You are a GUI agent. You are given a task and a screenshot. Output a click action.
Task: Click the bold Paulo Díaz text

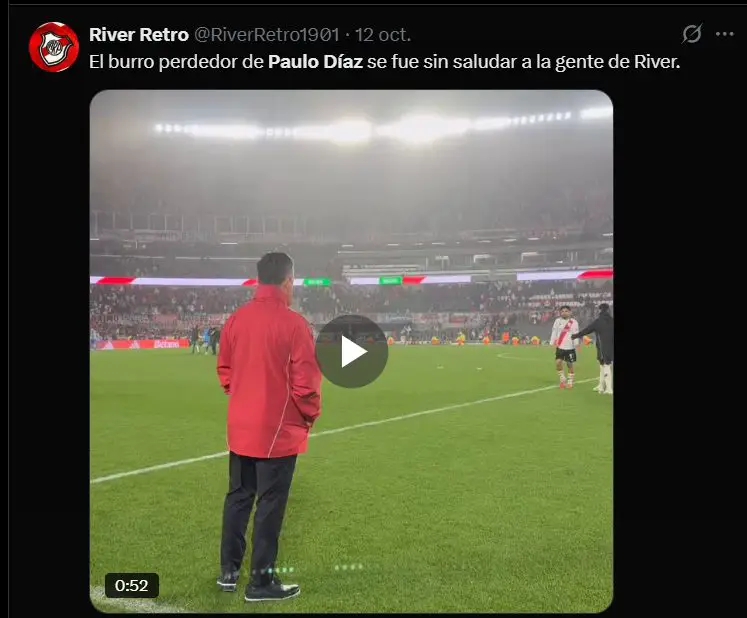click(315, 62)
